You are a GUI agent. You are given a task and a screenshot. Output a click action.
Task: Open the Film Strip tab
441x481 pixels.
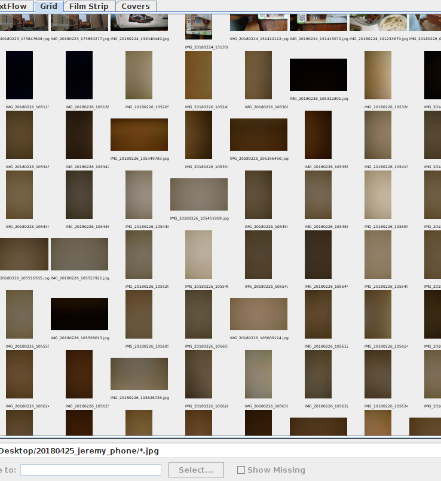pos(89,6)
